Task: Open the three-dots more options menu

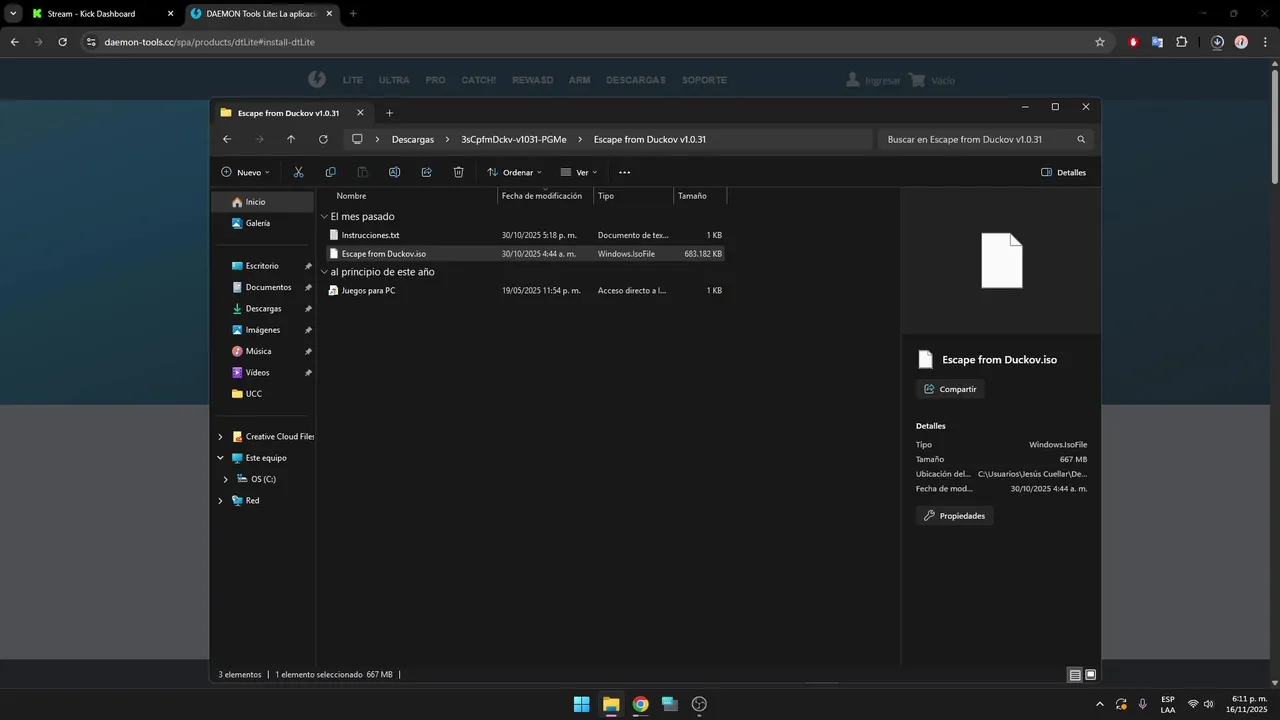Action: (624, 172)
